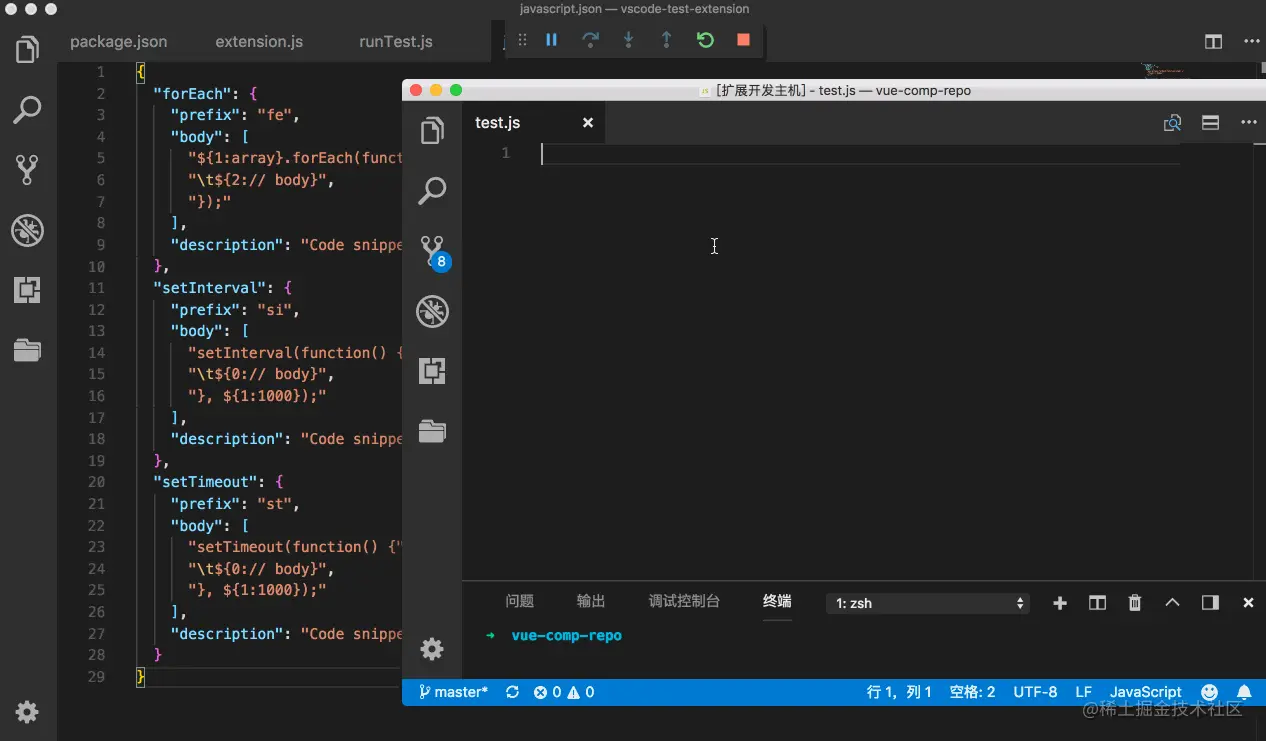Click "forEach" key in javascript.json
1266x741 pixels.
tap(193, 93)
